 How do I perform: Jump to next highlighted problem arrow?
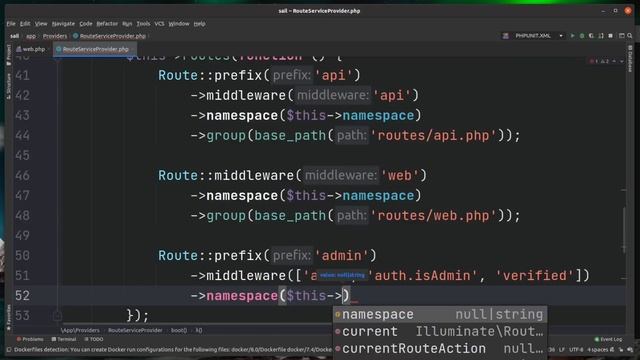tap(622, 61)
